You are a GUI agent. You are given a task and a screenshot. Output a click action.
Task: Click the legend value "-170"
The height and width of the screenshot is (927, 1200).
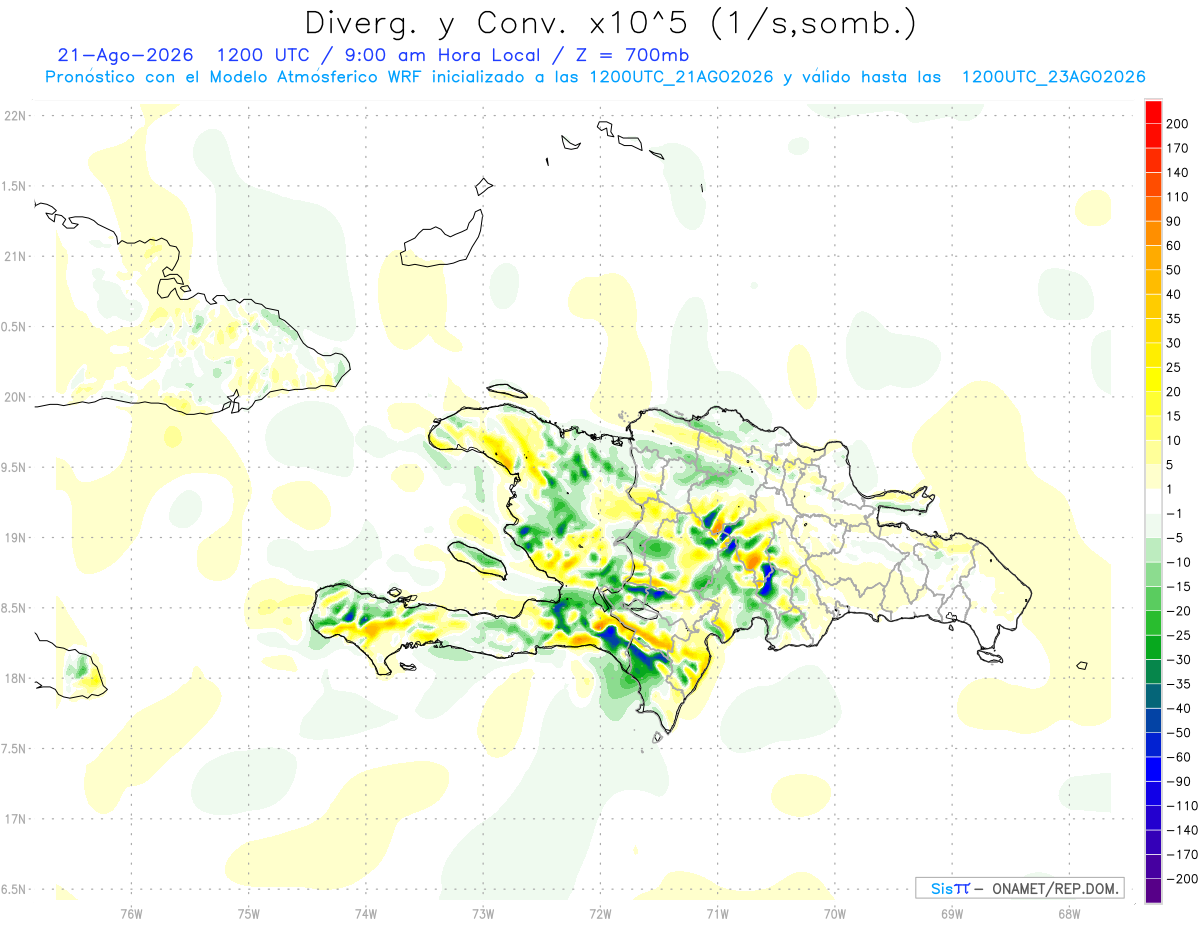[x=1181, y=854]
